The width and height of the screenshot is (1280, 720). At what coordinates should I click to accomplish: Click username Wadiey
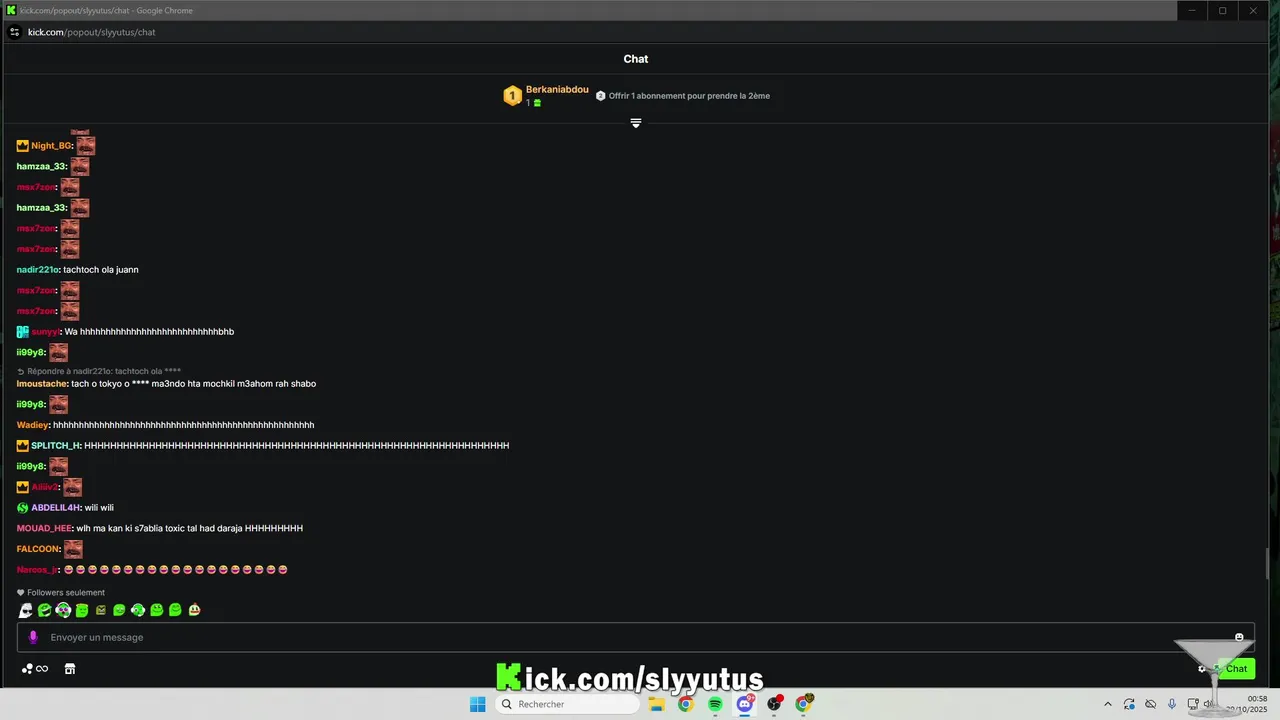click(x=32, y=425)
